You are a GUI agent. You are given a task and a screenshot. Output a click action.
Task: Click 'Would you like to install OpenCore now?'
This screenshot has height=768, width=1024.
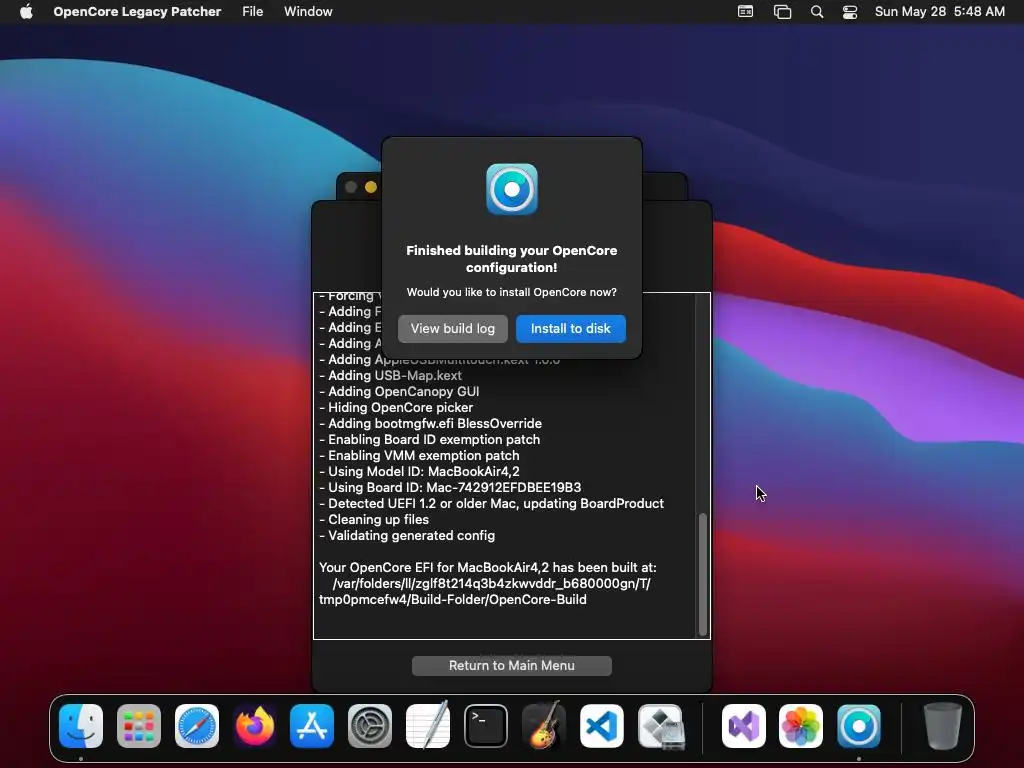coord(511,292)
